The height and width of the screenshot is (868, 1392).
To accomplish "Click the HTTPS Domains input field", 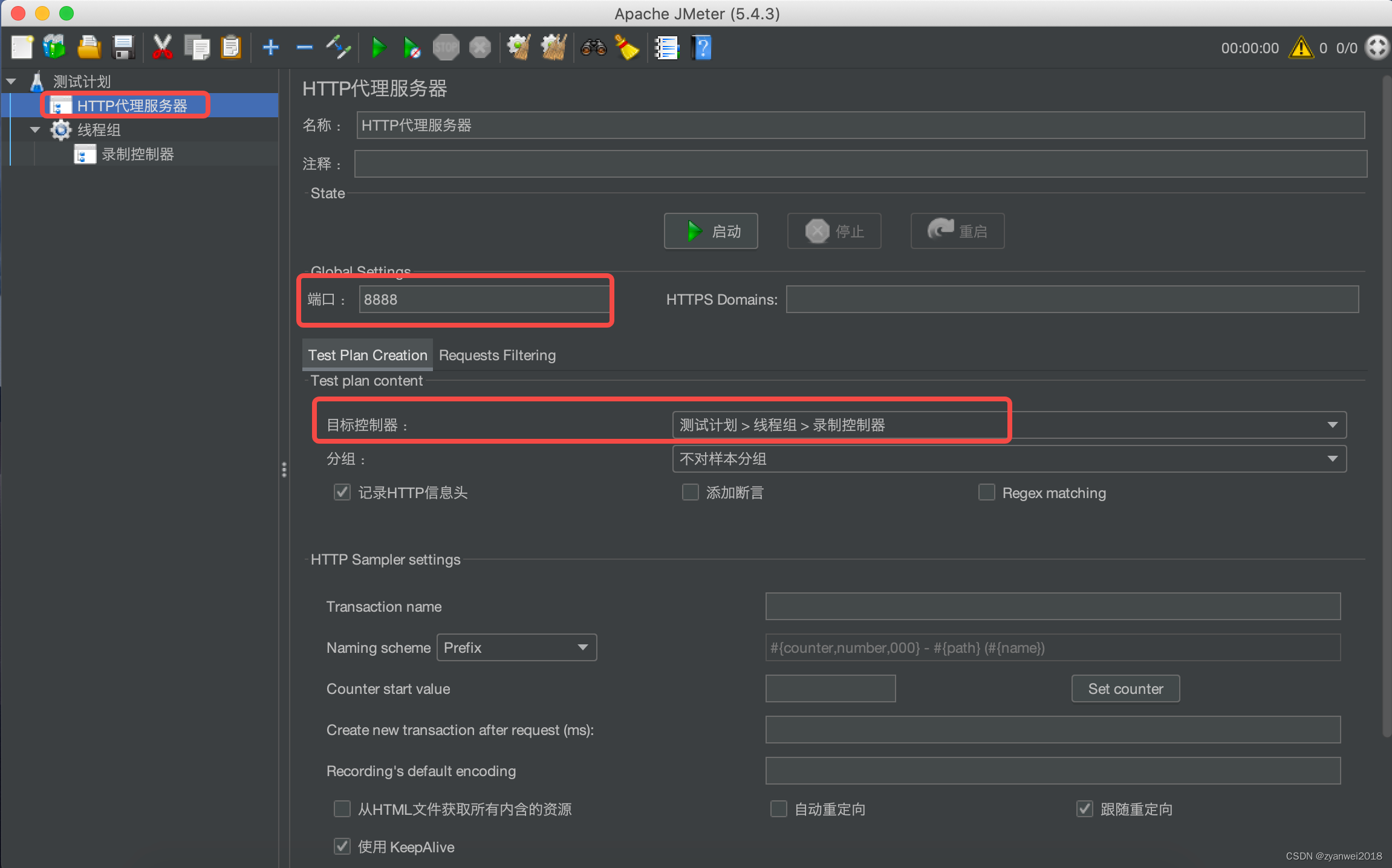I will pos(1072,299).
